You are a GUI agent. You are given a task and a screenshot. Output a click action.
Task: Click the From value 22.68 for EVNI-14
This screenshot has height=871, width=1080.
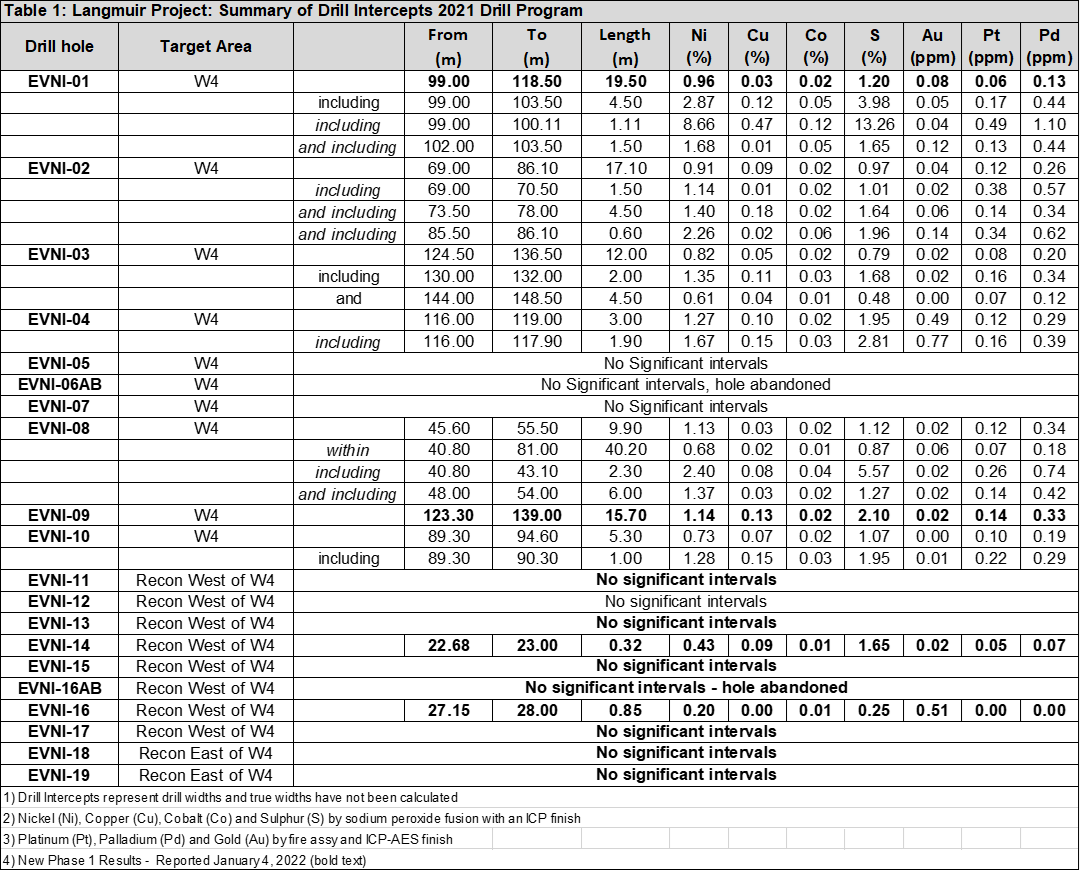point(448,645)
